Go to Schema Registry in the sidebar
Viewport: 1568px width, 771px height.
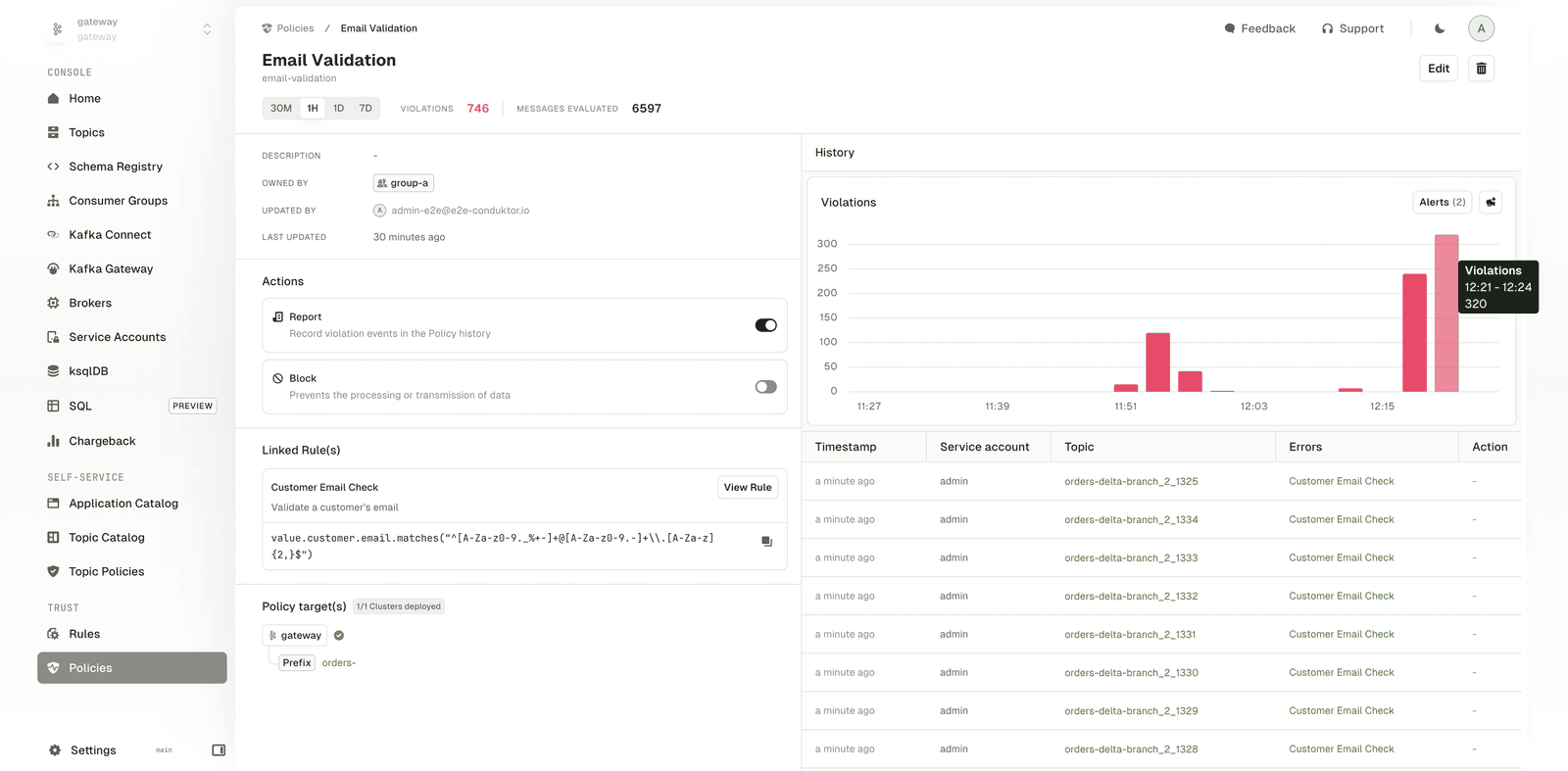click(116, 167)
